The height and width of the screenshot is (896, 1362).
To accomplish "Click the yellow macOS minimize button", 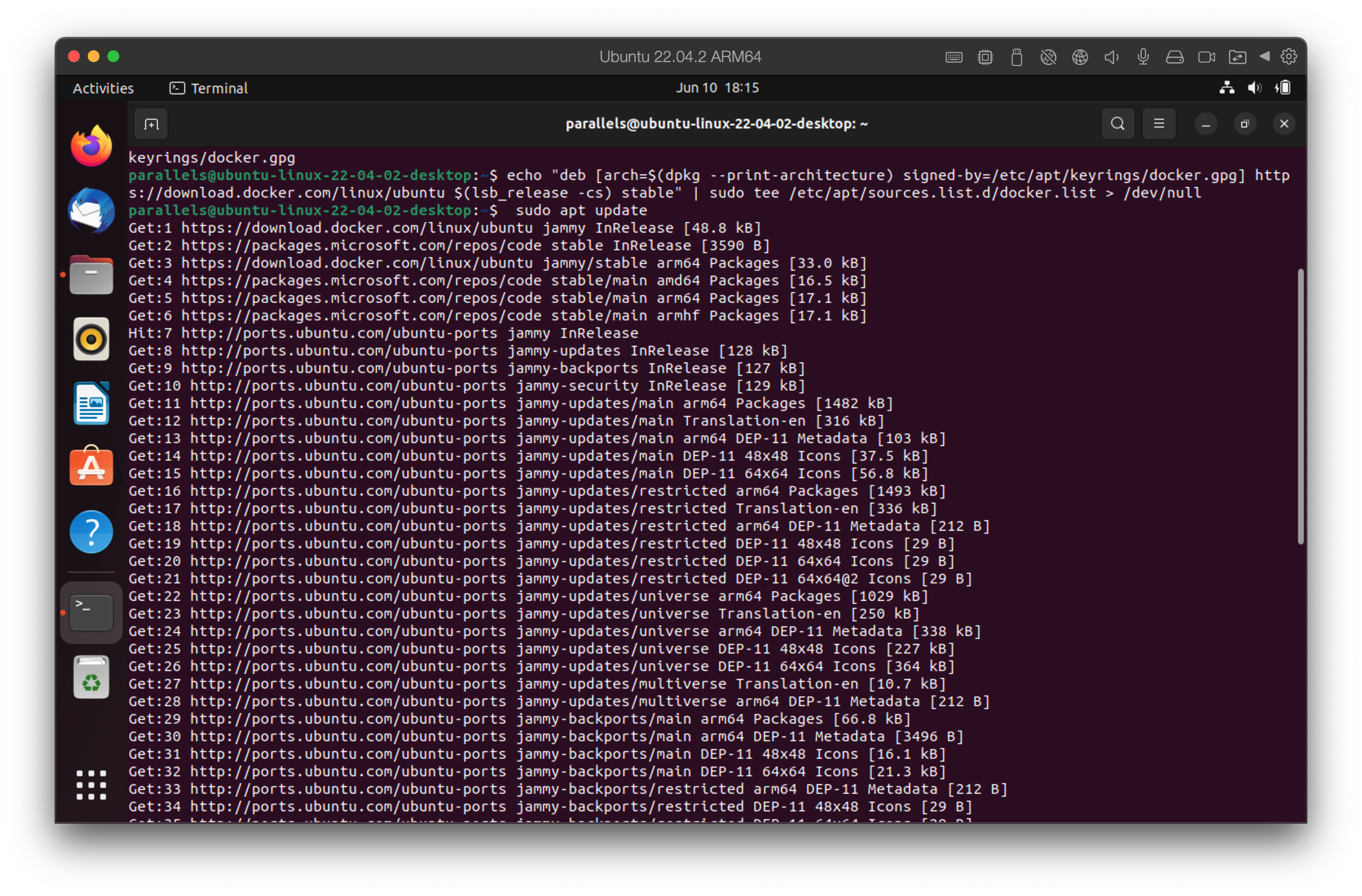I will 93,56.
